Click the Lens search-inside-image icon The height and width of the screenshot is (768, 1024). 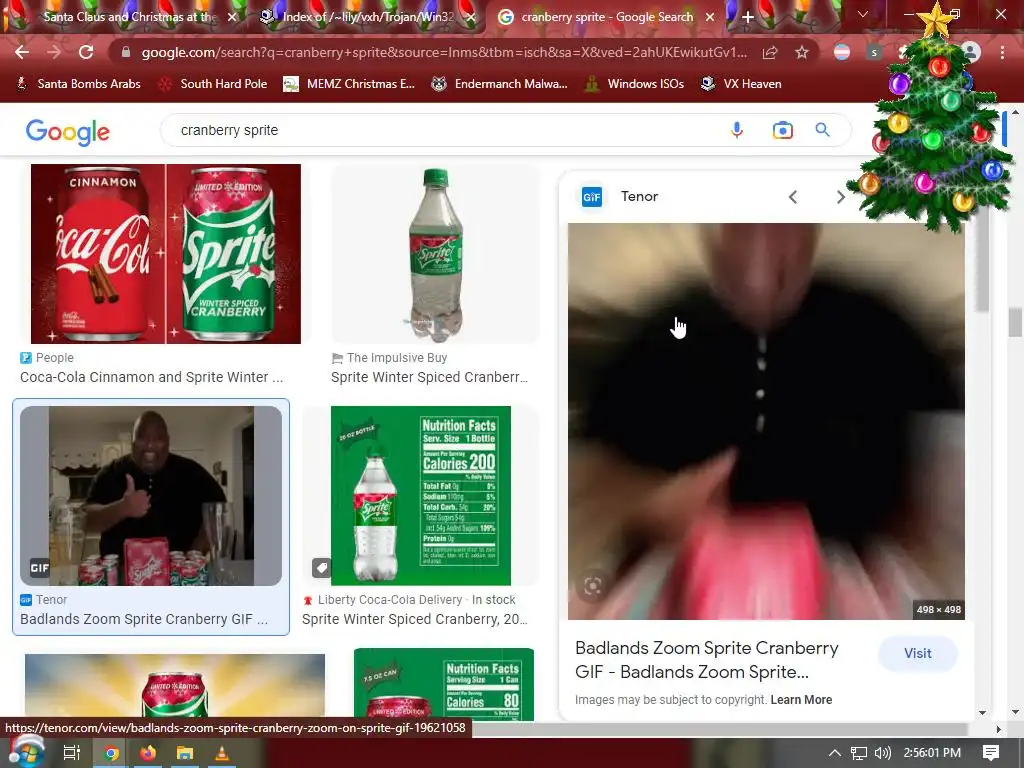(592, 586)
